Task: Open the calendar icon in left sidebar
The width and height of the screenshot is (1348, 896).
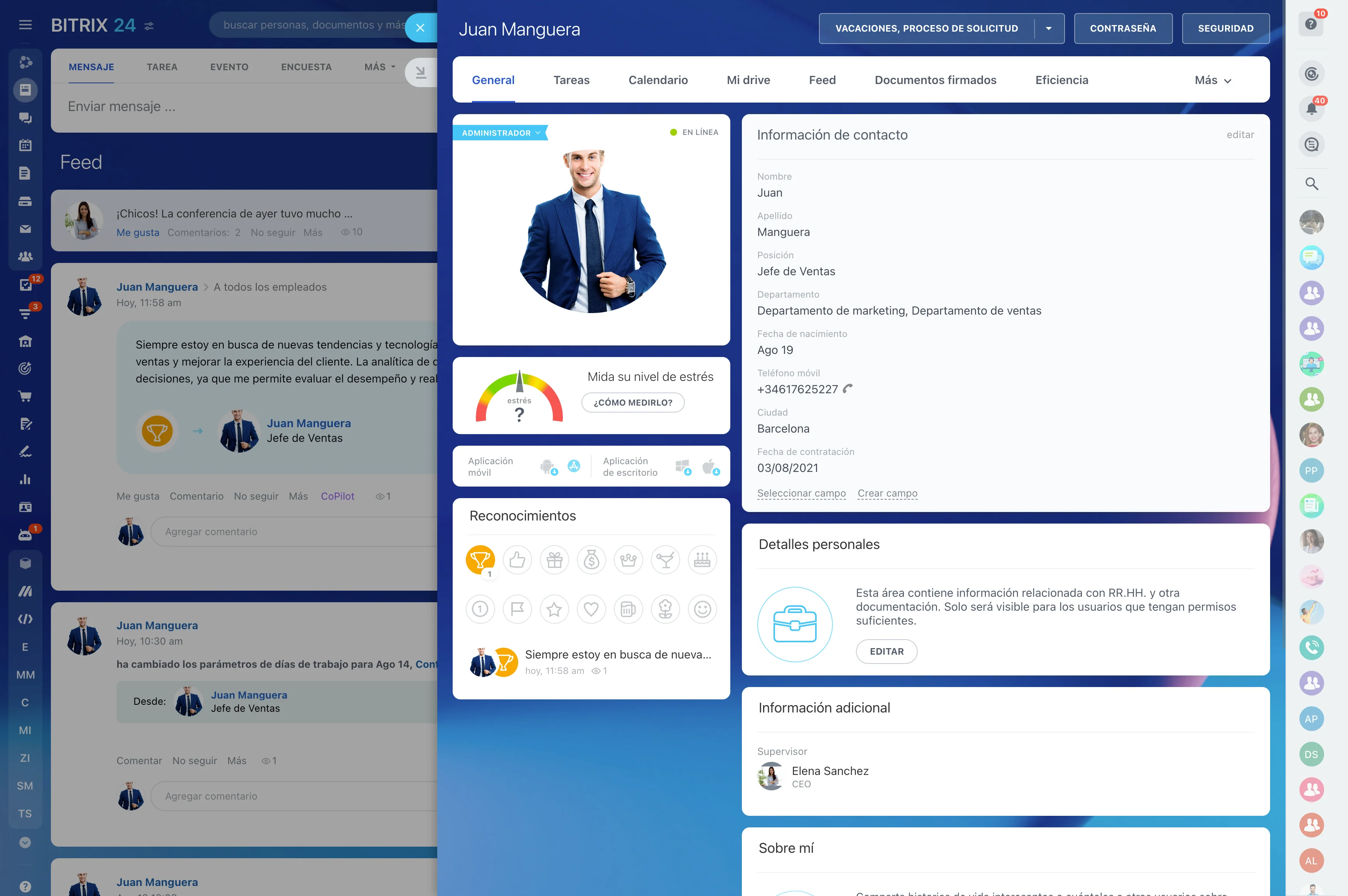Action: (x=25, y=145)
